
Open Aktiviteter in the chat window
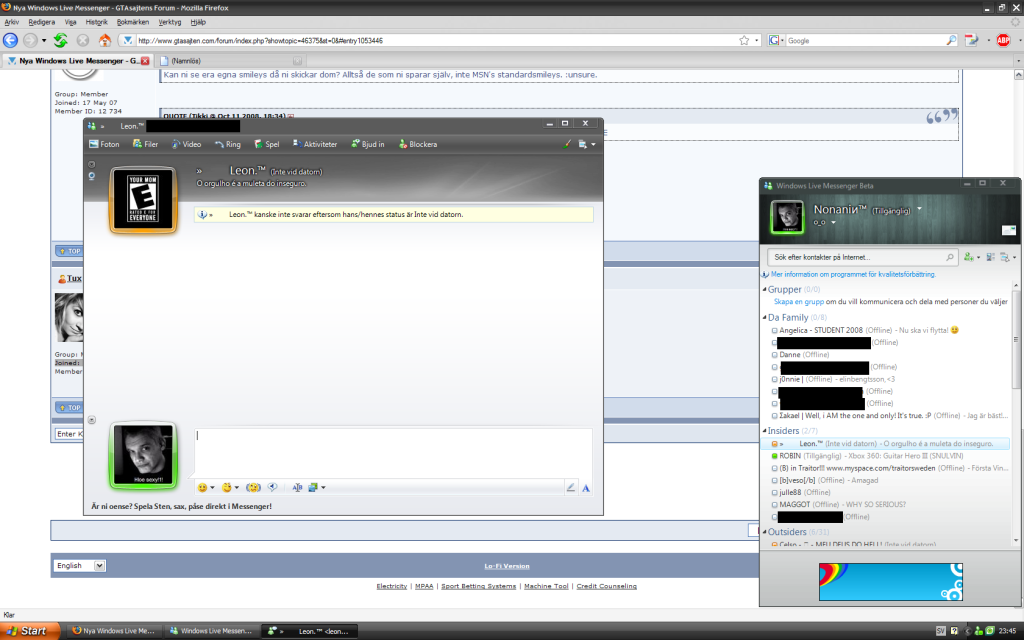tap(315, 144)
